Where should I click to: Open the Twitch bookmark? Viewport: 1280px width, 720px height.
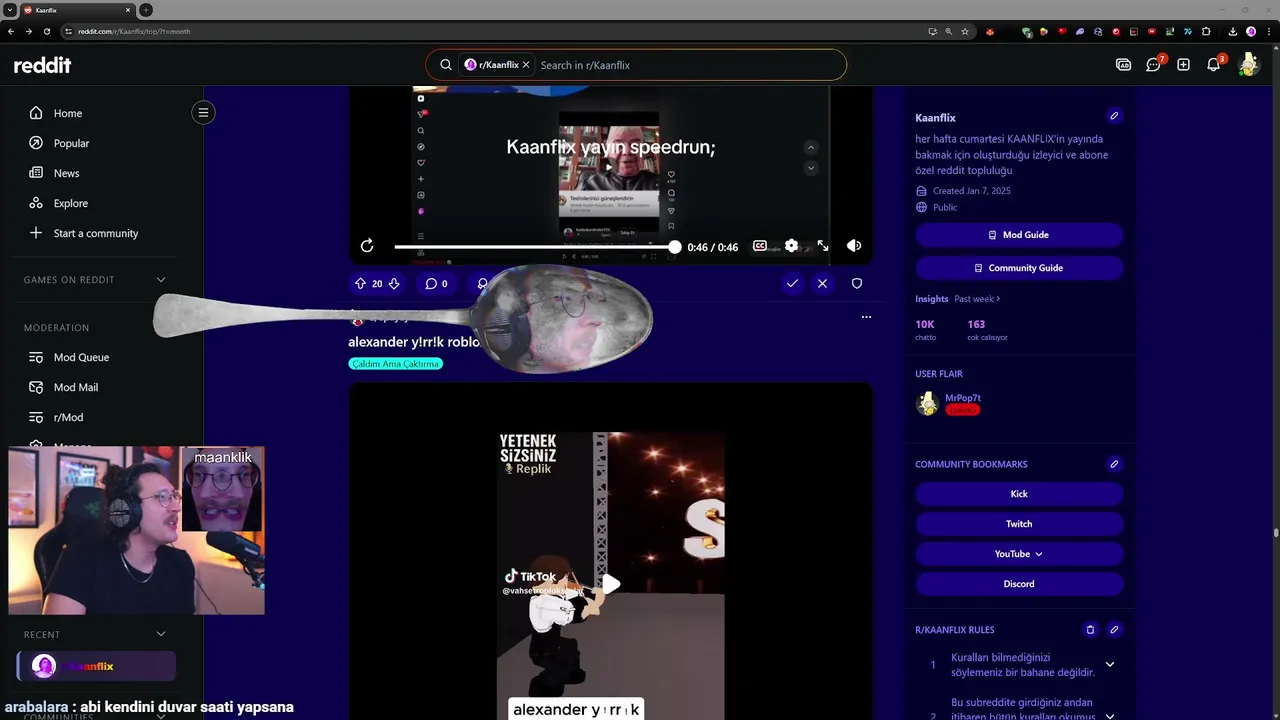click(1019, 524)
